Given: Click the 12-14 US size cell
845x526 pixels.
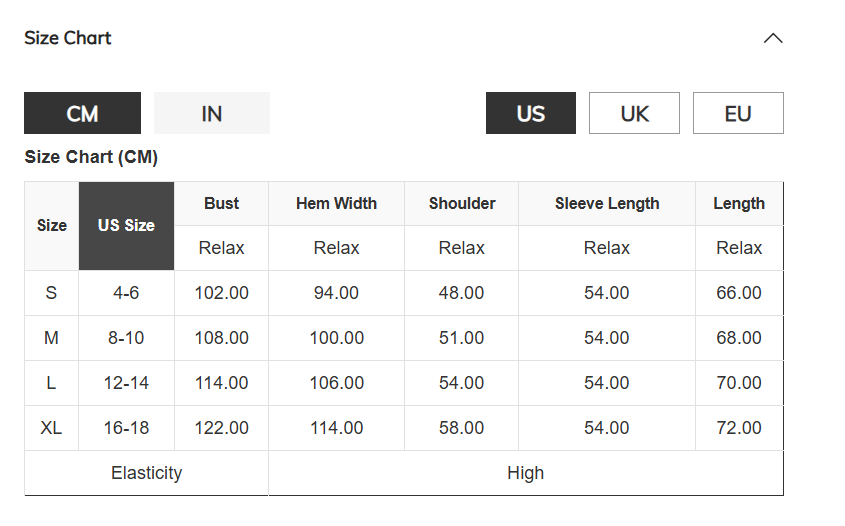Looking at the screenshot, I should pos(127,383).
